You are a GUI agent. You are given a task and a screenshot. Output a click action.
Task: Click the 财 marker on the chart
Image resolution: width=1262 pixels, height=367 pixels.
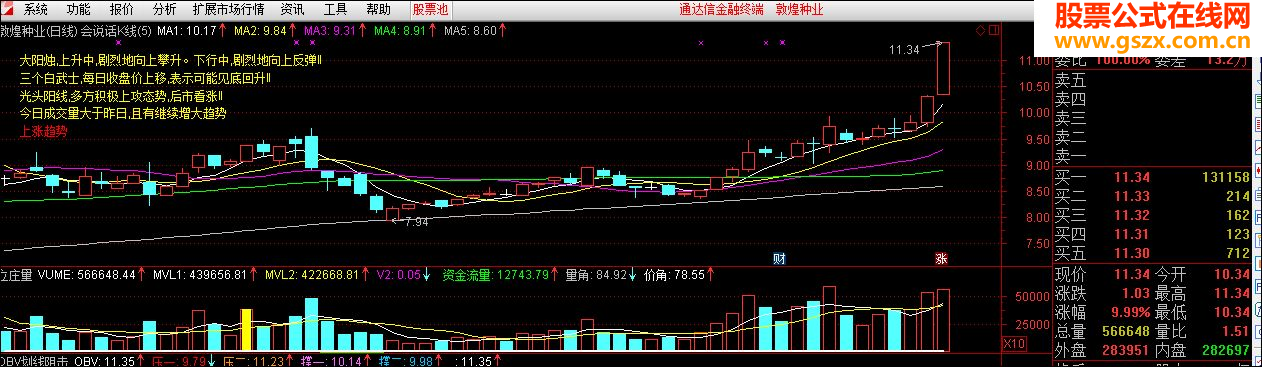click(780, 258)
